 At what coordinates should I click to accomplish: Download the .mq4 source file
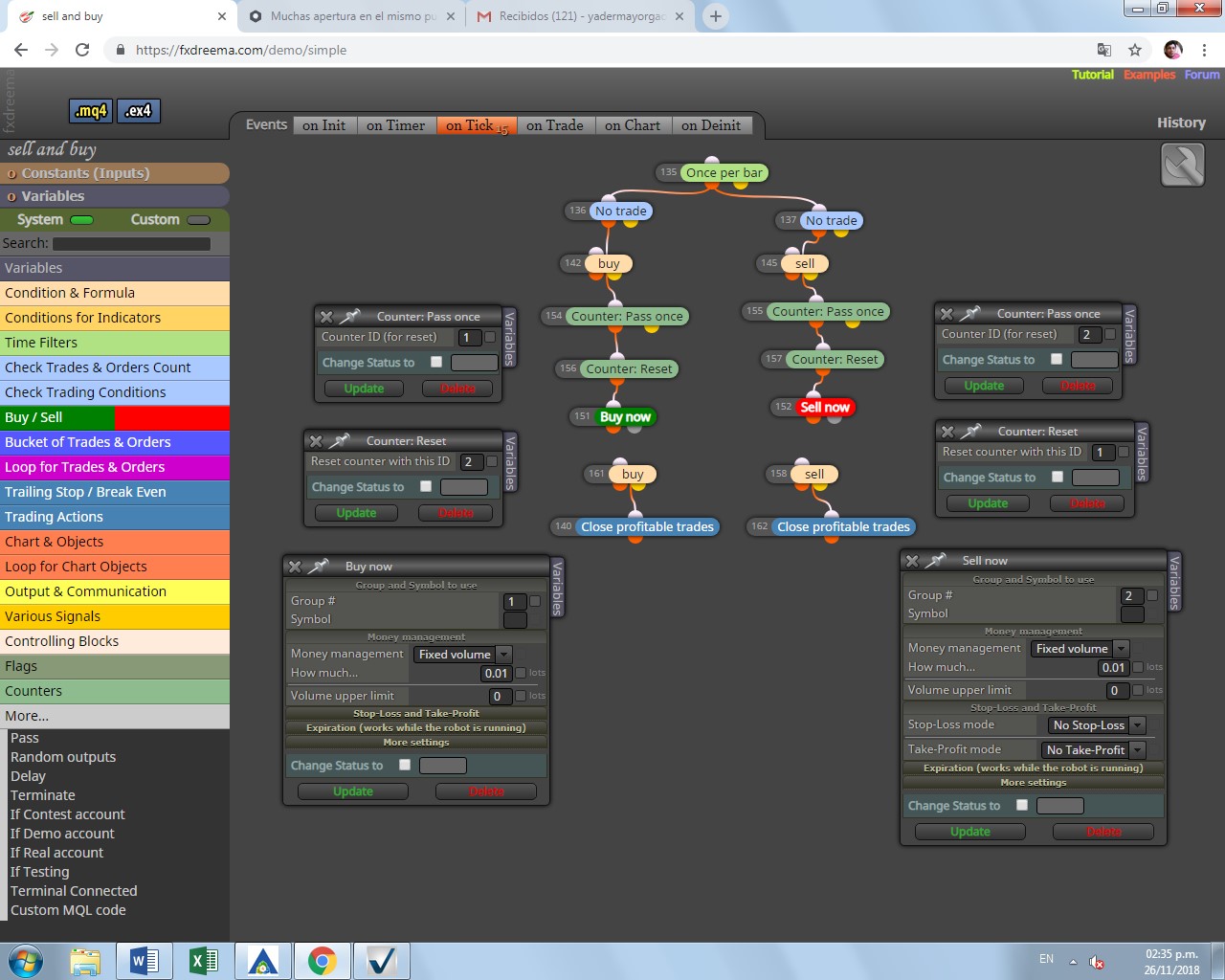pos(91,111)
